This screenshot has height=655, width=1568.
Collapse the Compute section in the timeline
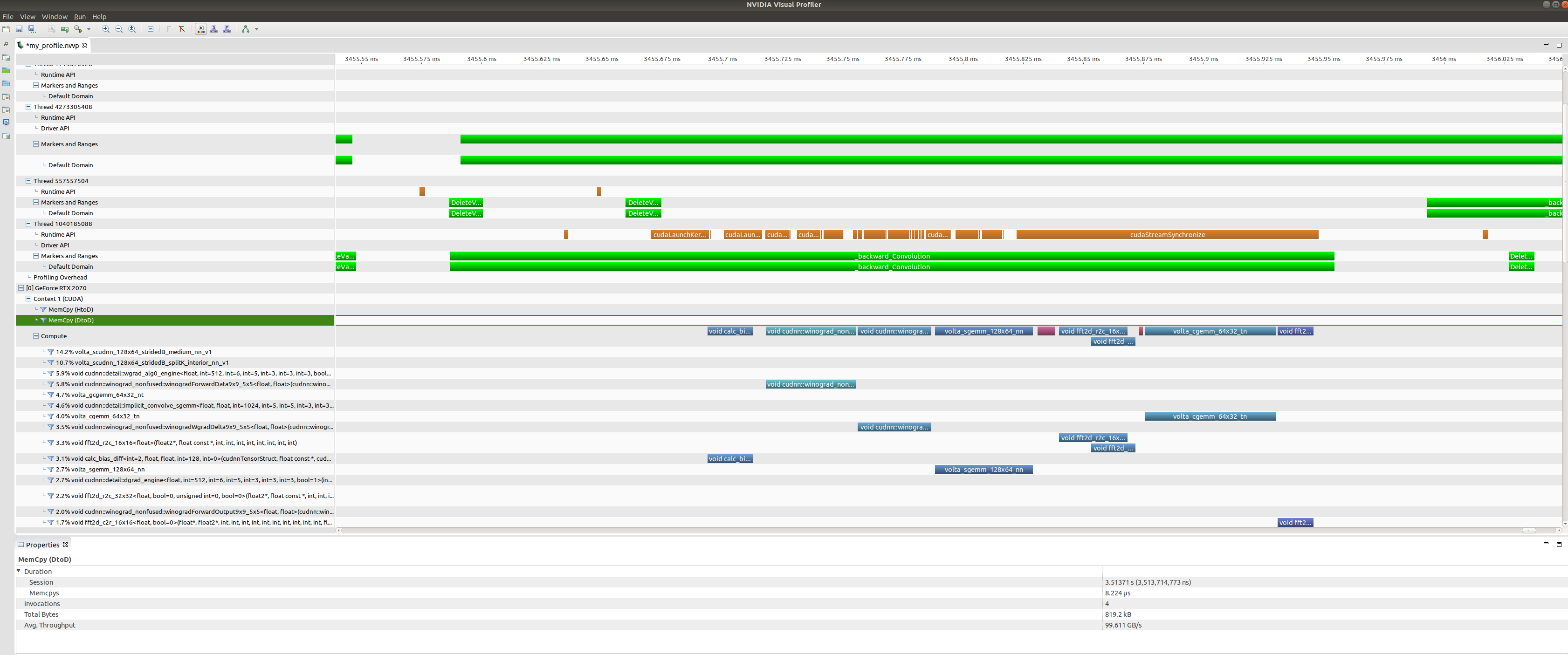pyautogui.click(x=35, y=336)
